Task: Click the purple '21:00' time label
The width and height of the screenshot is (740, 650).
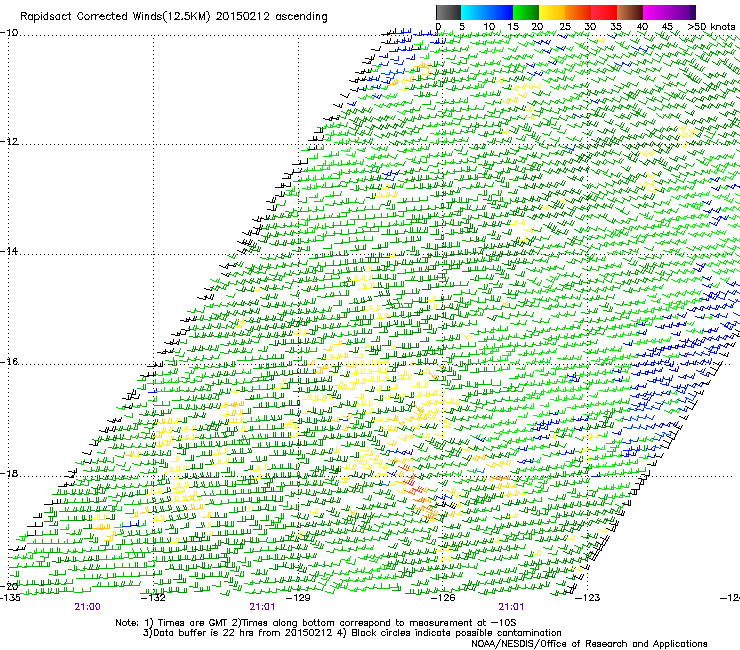Action: click(x=87, y=607)
